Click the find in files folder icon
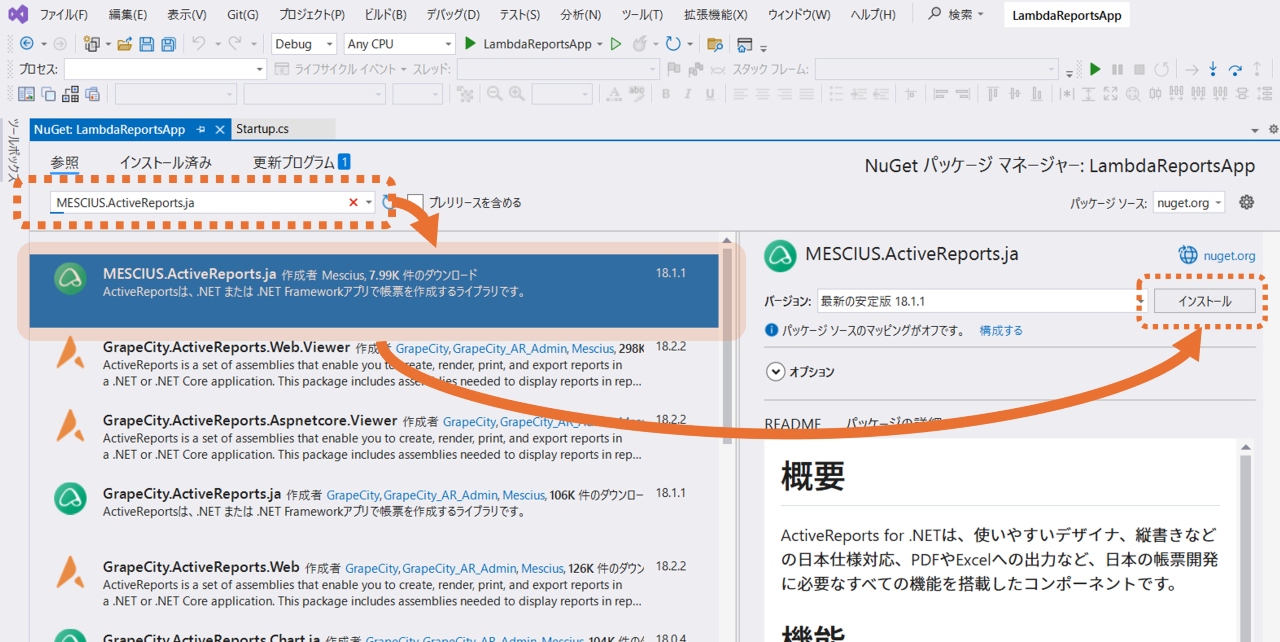The height and width of the screenshot is (642, 1280). coord(714,44)
